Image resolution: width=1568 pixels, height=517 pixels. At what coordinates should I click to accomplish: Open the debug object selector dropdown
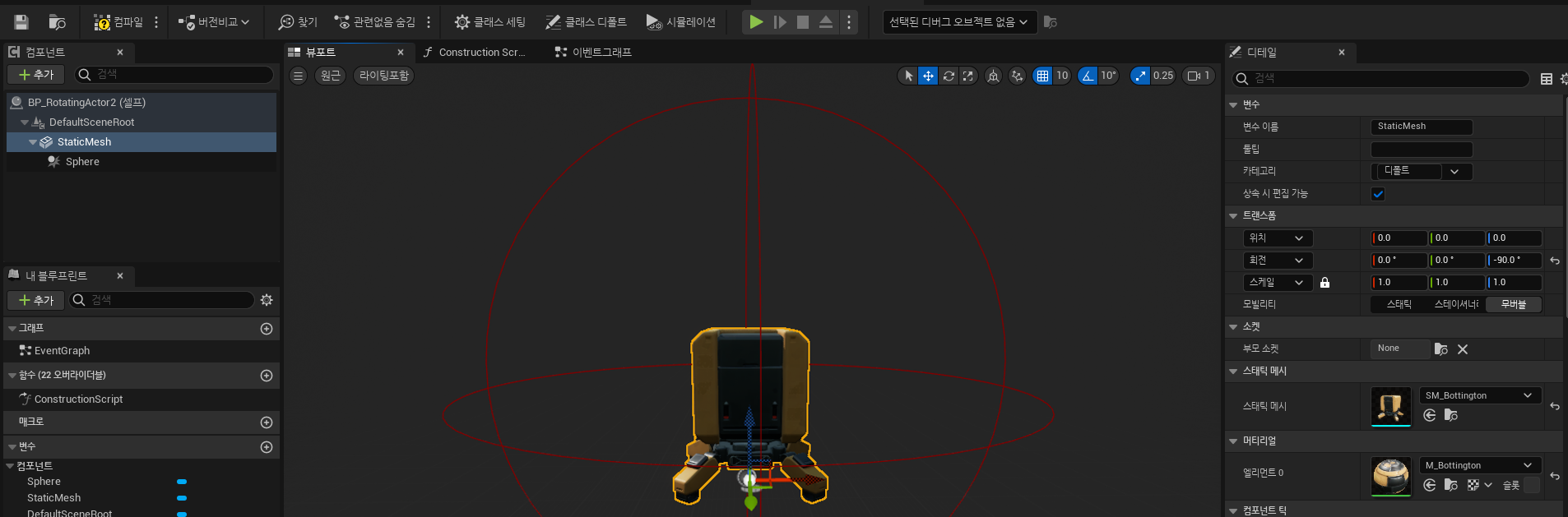[959, 22]
